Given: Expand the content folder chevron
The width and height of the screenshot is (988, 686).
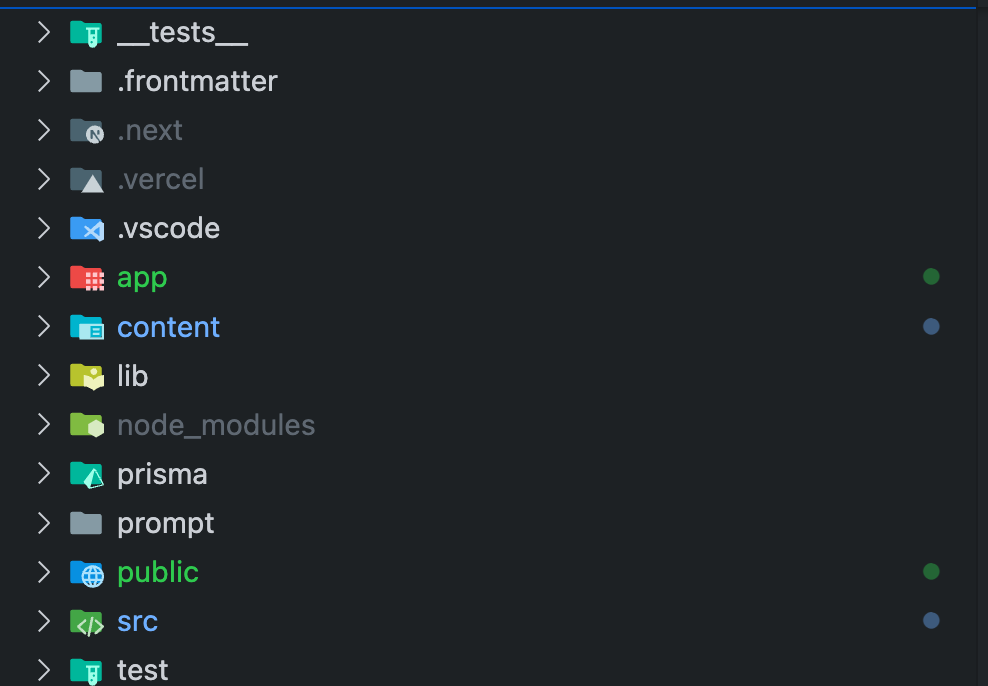Looking at the screenshot, I should (x=43, y=326).
